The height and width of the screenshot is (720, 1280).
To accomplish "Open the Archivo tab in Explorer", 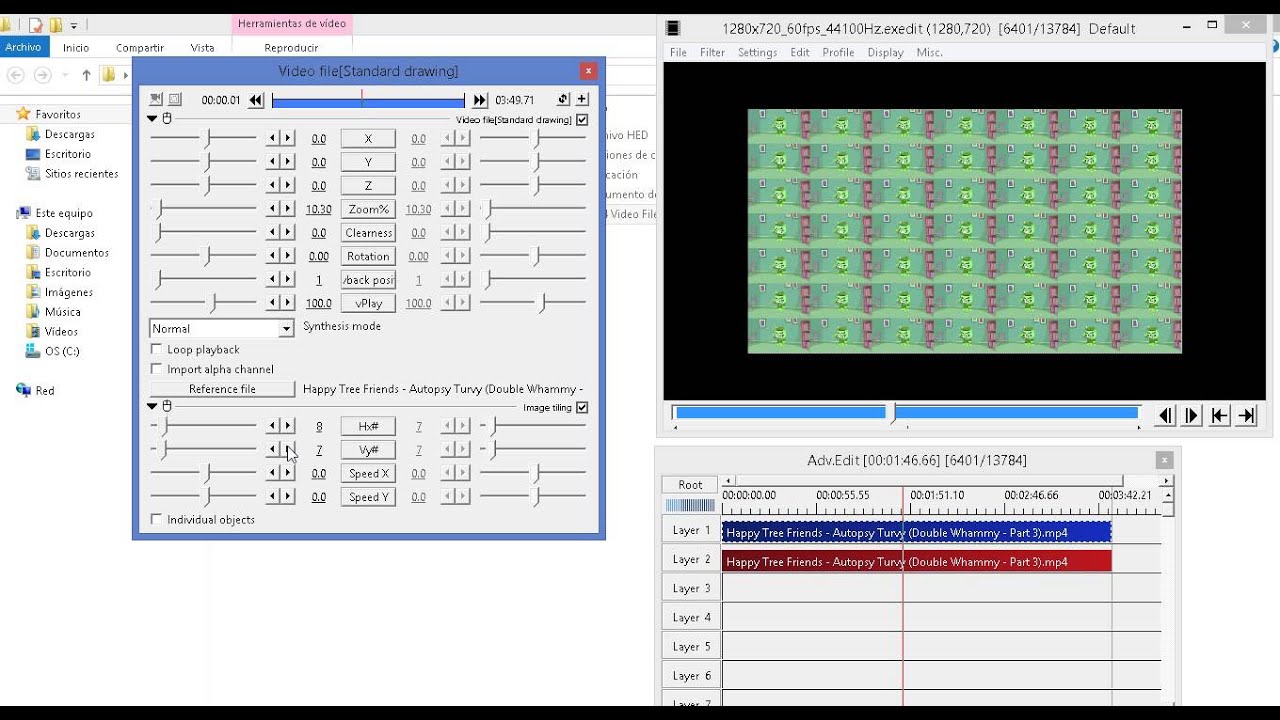I will pyautogui.click(x=23, y=47).
